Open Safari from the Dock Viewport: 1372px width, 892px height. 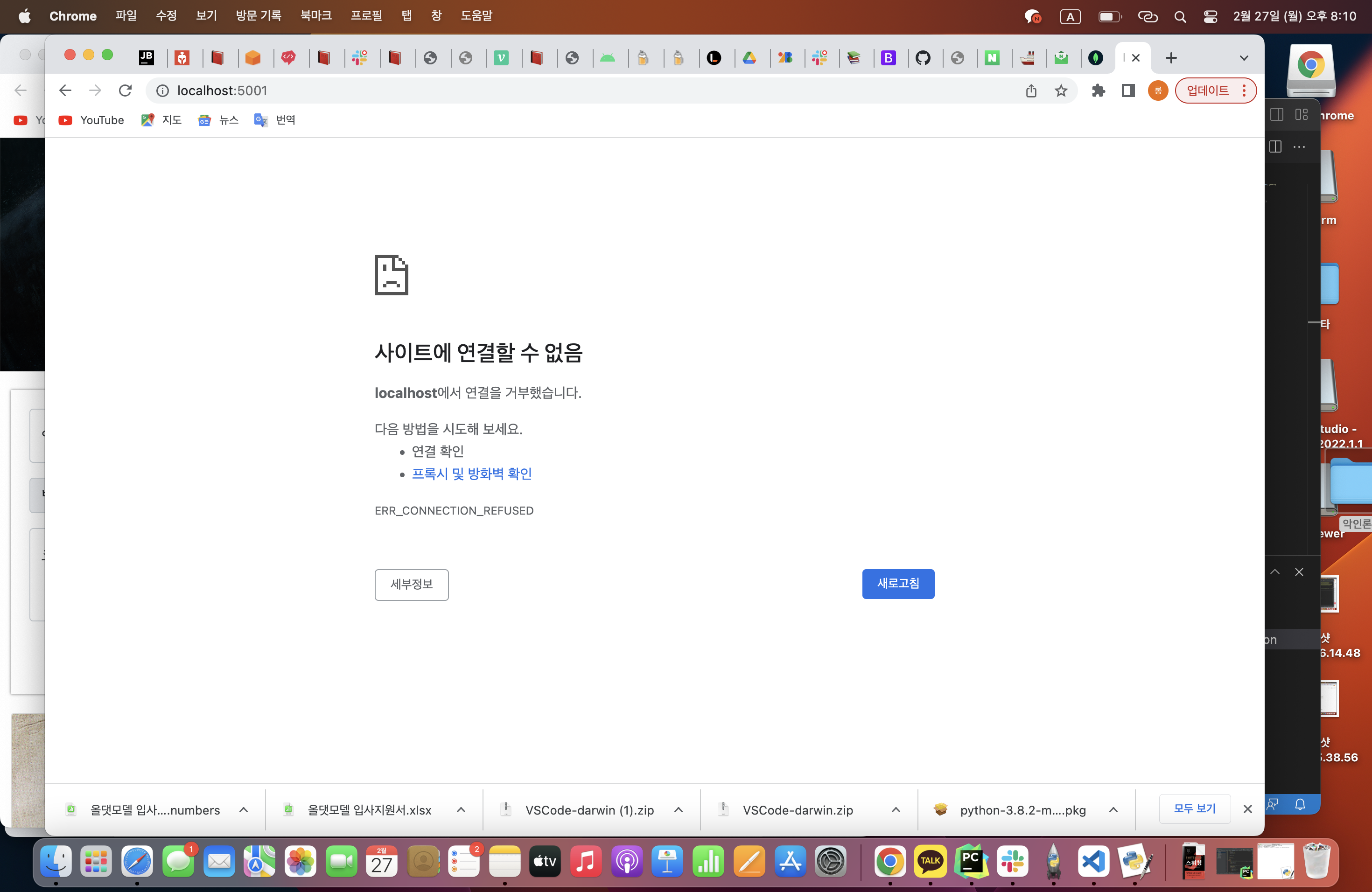coord(137,862)
